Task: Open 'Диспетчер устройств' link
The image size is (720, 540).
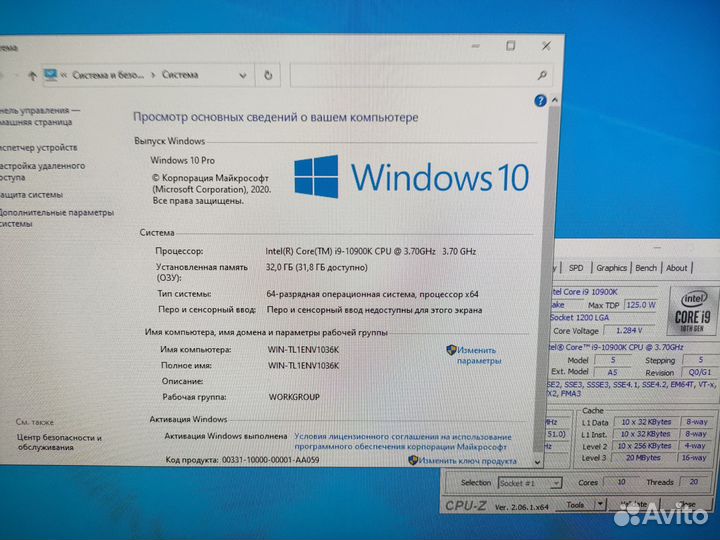Action: (39, 148)
